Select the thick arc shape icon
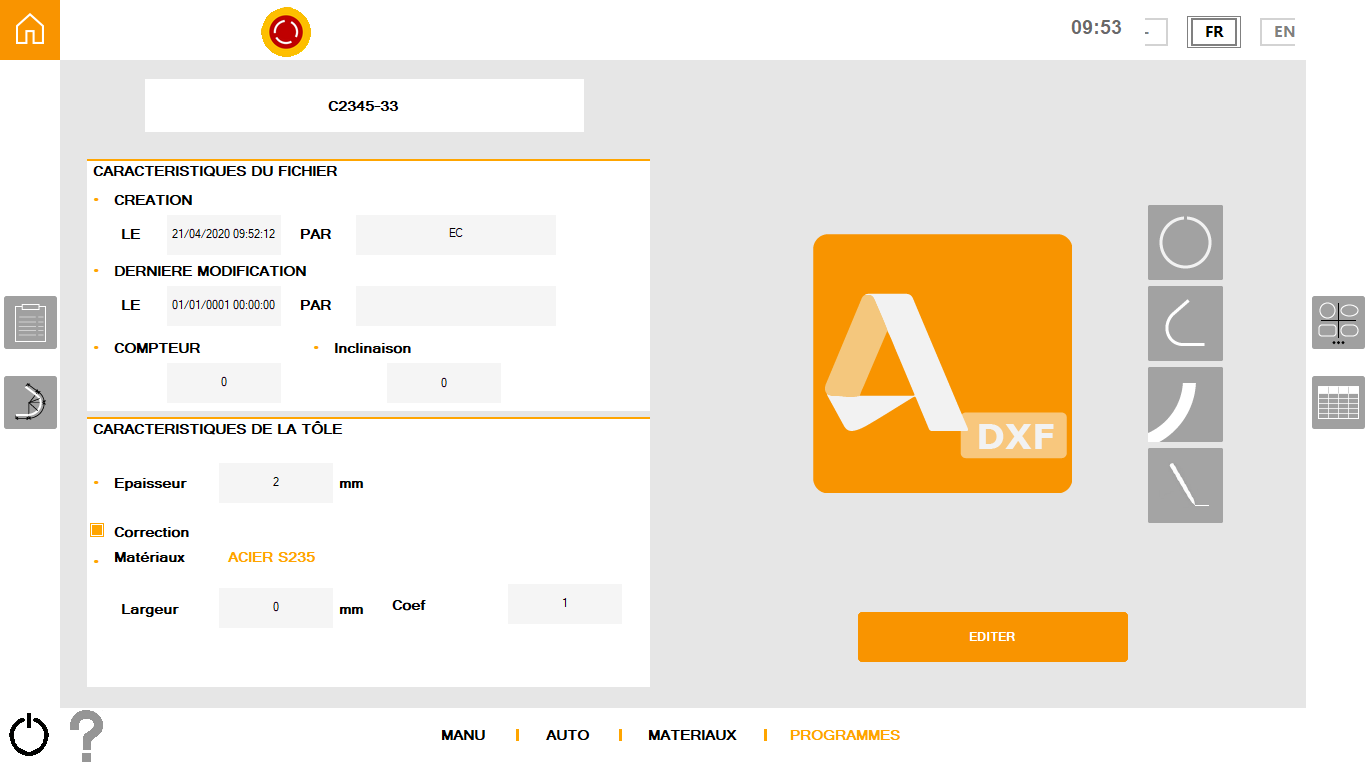Image resolution: width=1366 pixels, height=768 pixels. (x=1185, y=404)
